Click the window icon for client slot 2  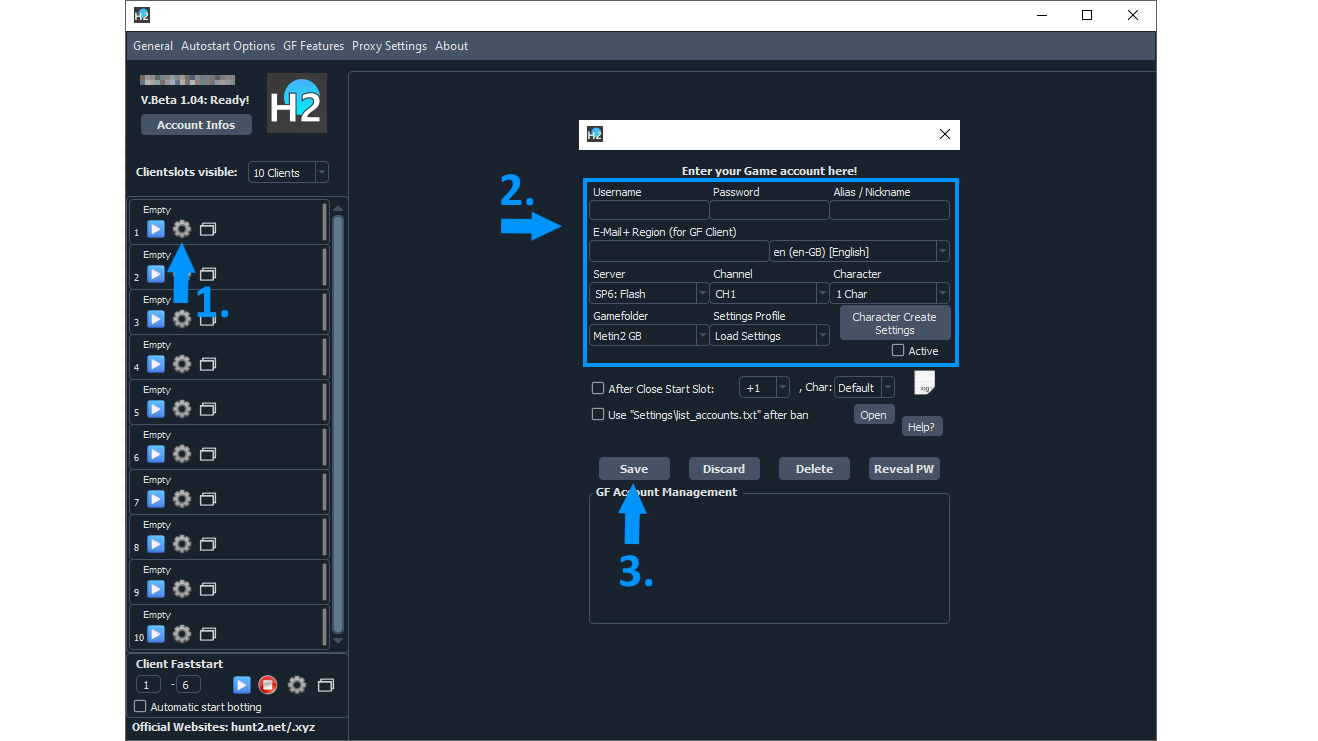click(x=208, y=274)
